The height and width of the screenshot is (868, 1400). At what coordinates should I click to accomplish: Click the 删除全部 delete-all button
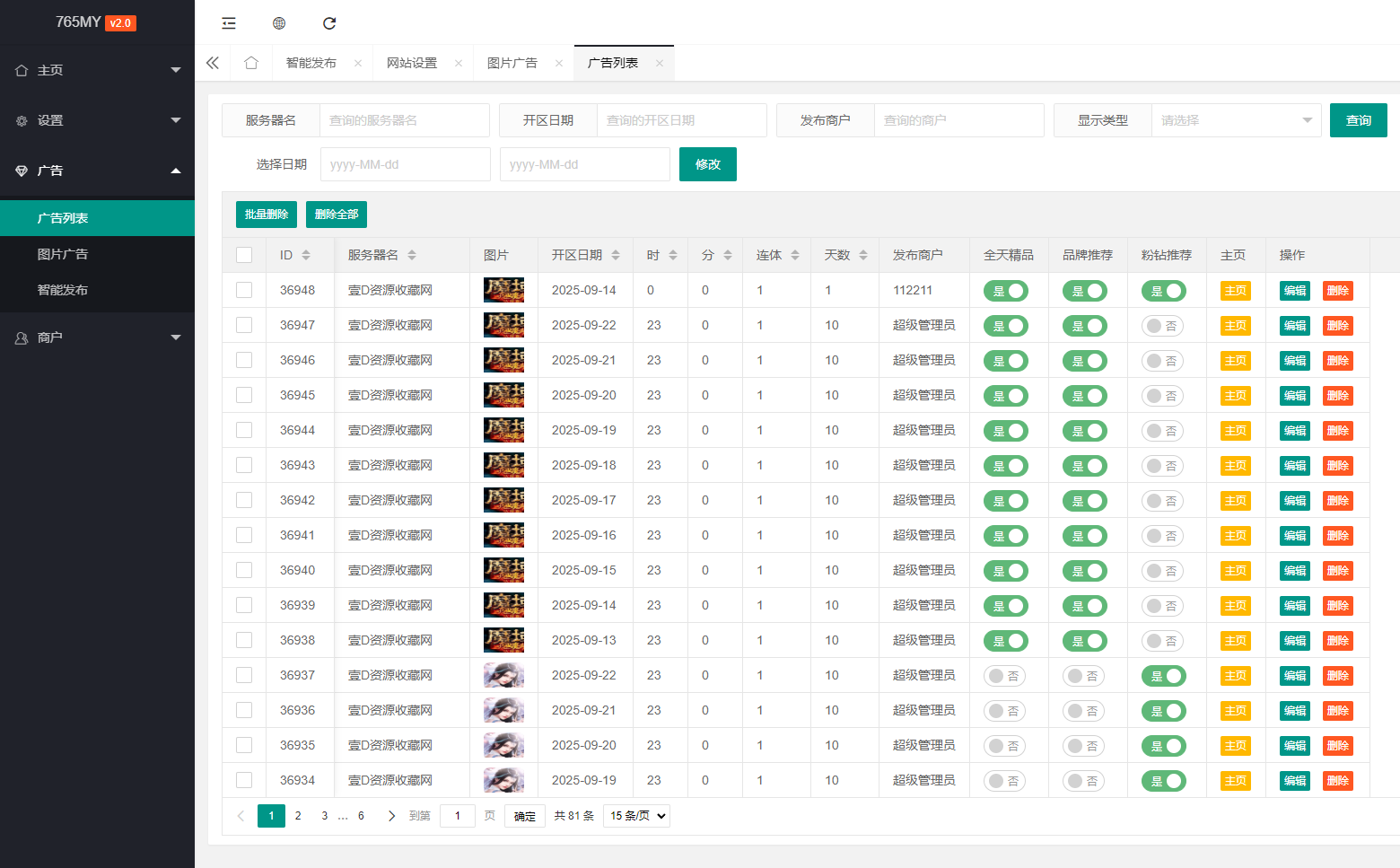coord(336,214)
